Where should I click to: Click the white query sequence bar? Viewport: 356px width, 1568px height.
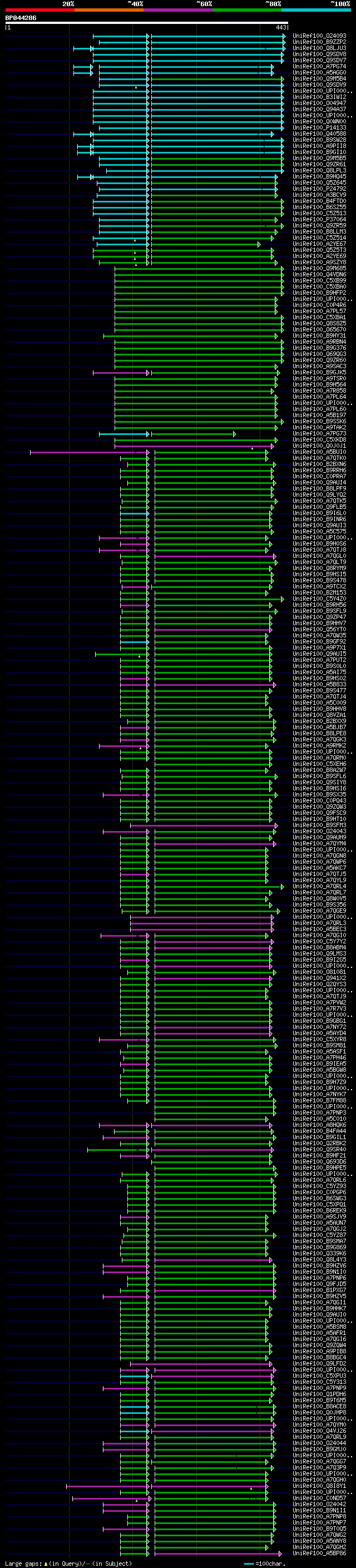click(147, 23)
